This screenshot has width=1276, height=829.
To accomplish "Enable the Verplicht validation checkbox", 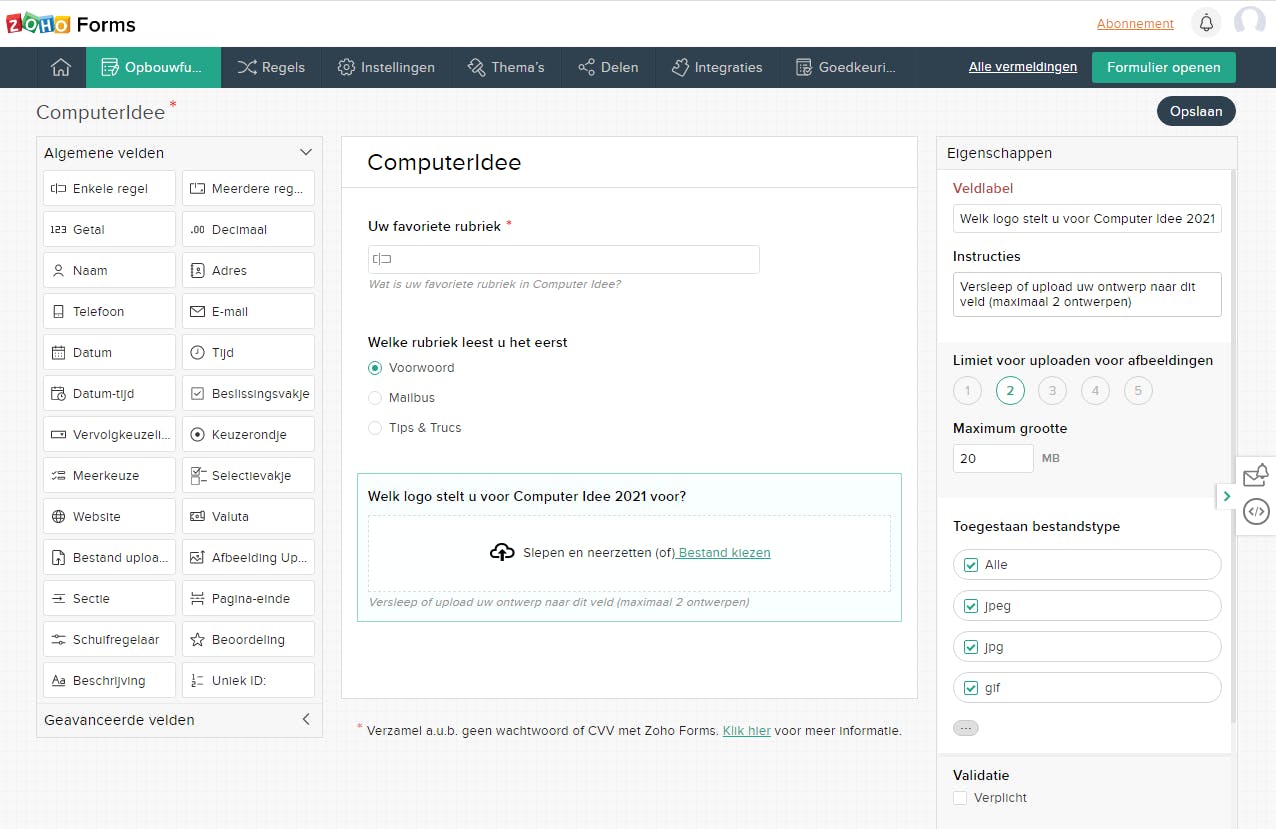I will point(960,798).
